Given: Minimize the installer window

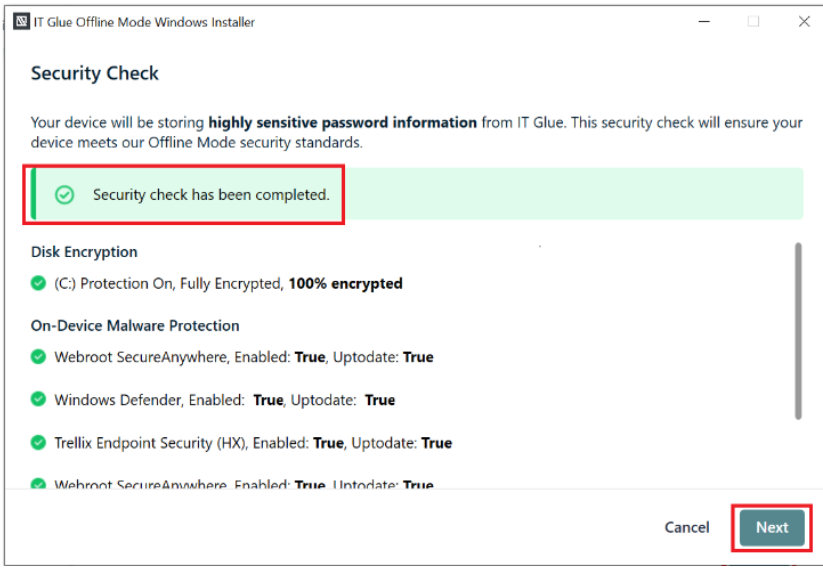Looking at the screenshot, I should point(704,22).
